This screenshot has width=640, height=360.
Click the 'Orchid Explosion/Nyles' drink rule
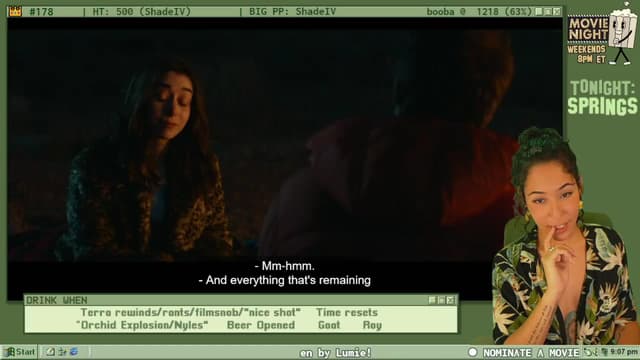tap(142, 325)
